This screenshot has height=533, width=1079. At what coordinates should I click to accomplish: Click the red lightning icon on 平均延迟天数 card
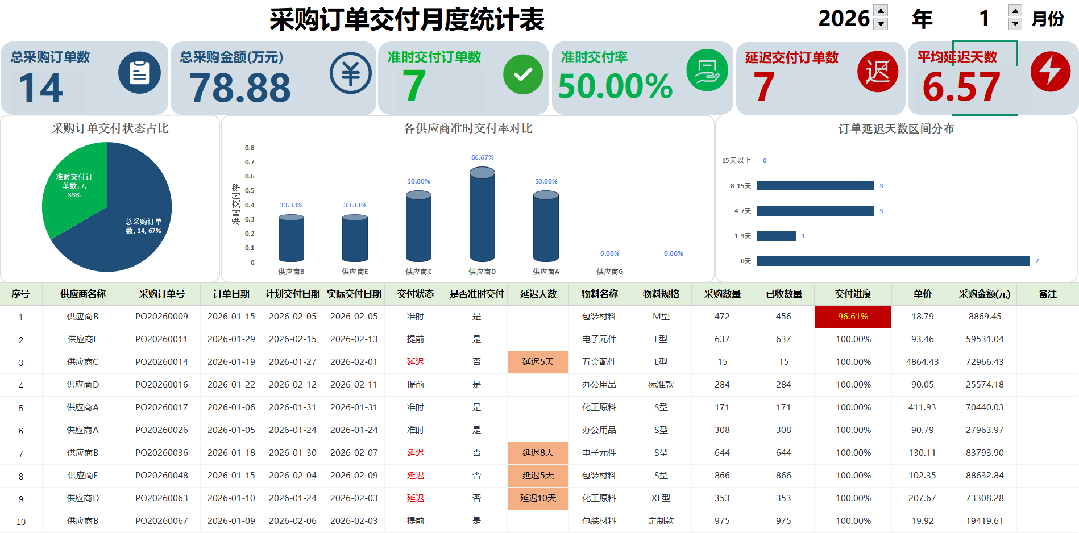[1051, 71]
